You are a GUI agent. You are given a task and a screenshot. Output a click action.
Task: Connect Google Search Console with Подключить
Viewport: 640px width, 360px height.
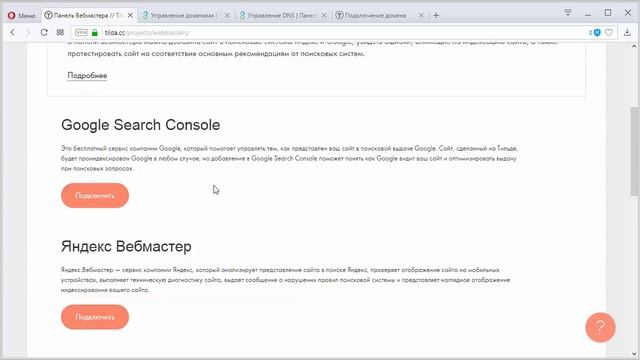[95, 196]
